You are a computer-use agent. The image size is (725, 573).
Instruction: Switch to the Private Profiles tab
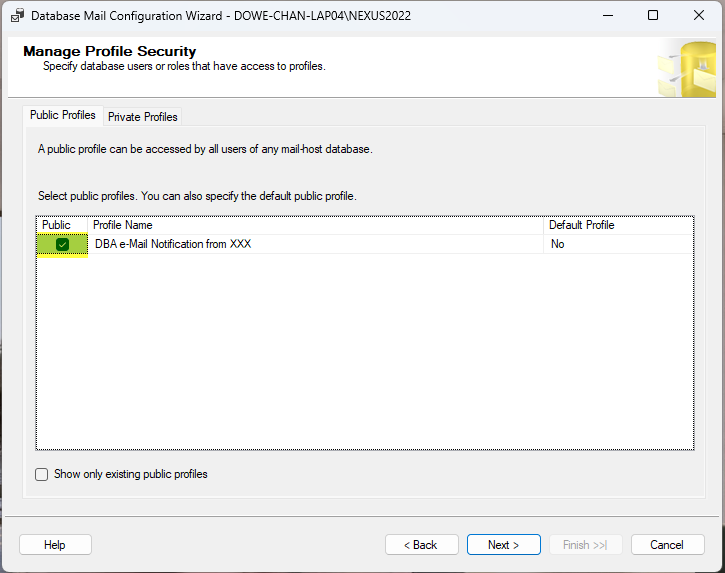pos(143,117)
